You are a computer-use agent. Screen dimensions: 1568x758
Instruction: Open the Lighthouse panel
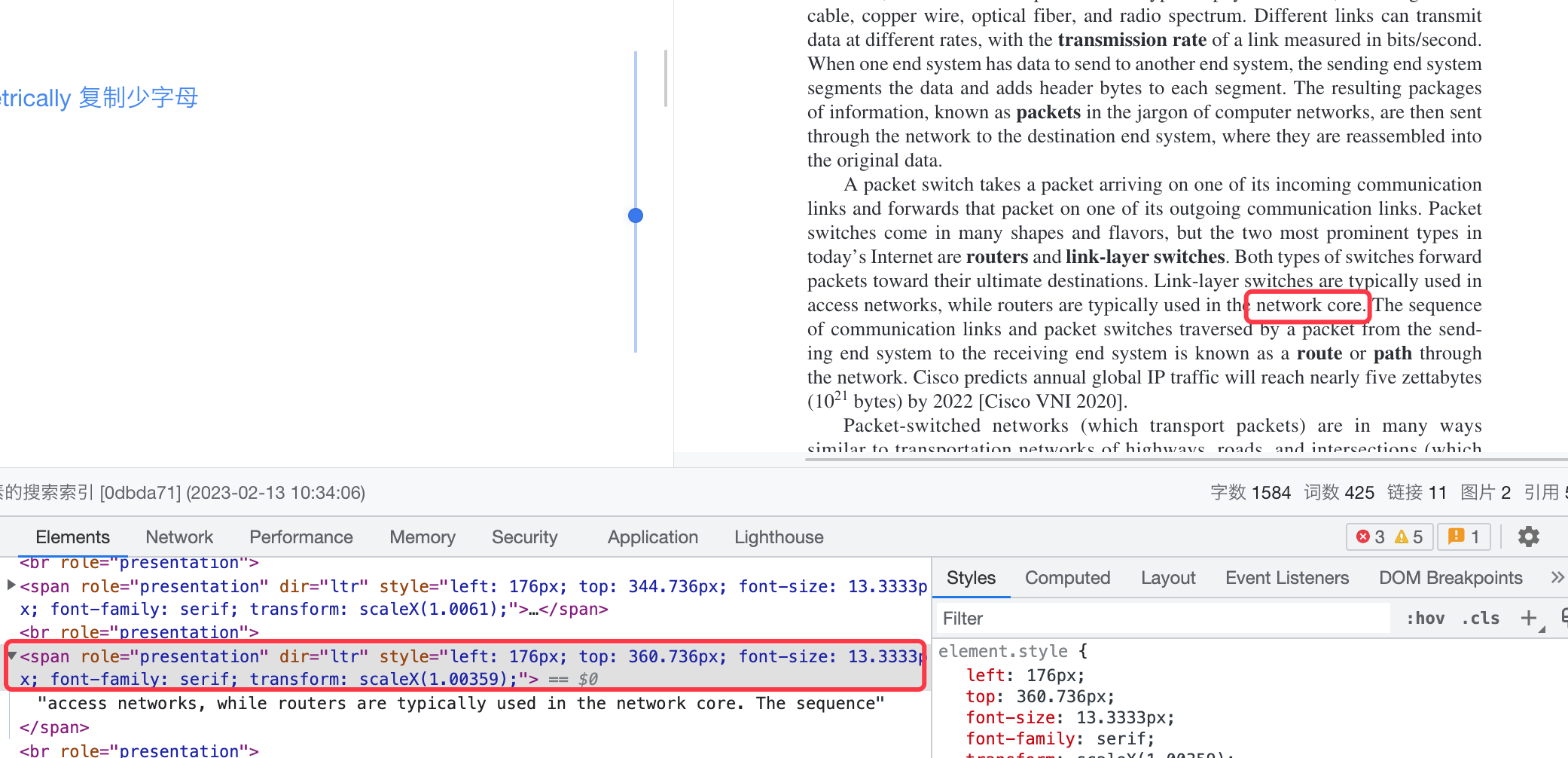[778, 536]
